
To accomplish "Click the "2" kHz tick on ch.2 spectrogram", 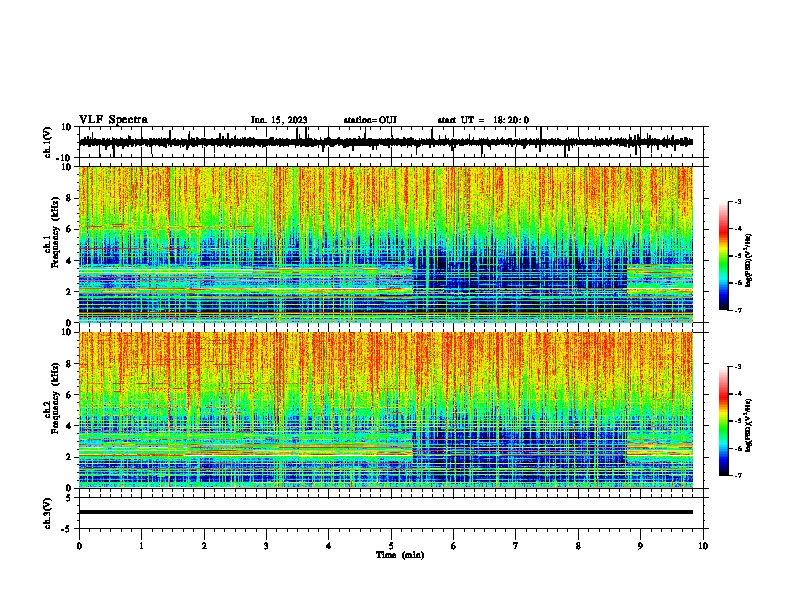I will (x=69, y=457).
